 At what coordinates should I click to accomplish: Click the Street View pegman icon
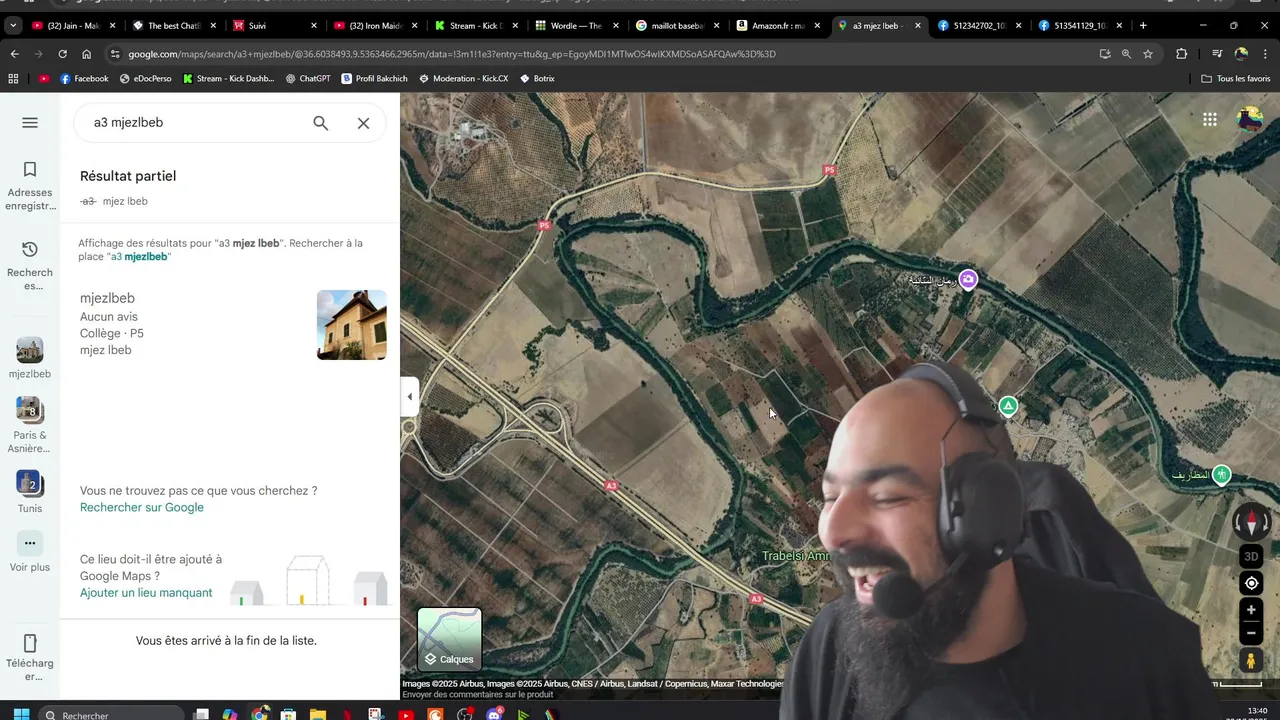tap(1250, 660)
